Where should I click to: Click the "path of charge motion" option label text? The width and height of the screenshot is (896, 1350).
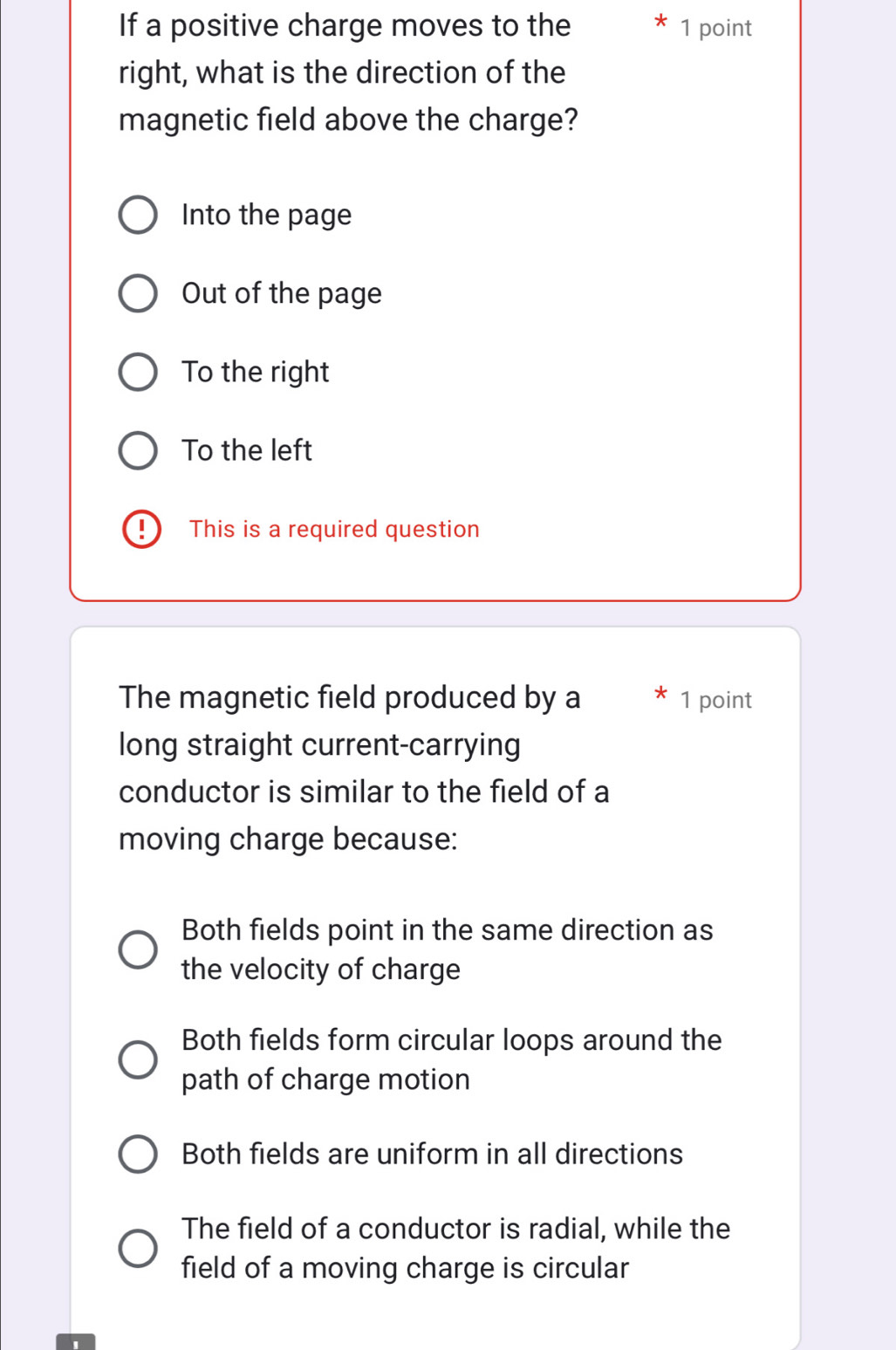click(x=325, y=1080)
